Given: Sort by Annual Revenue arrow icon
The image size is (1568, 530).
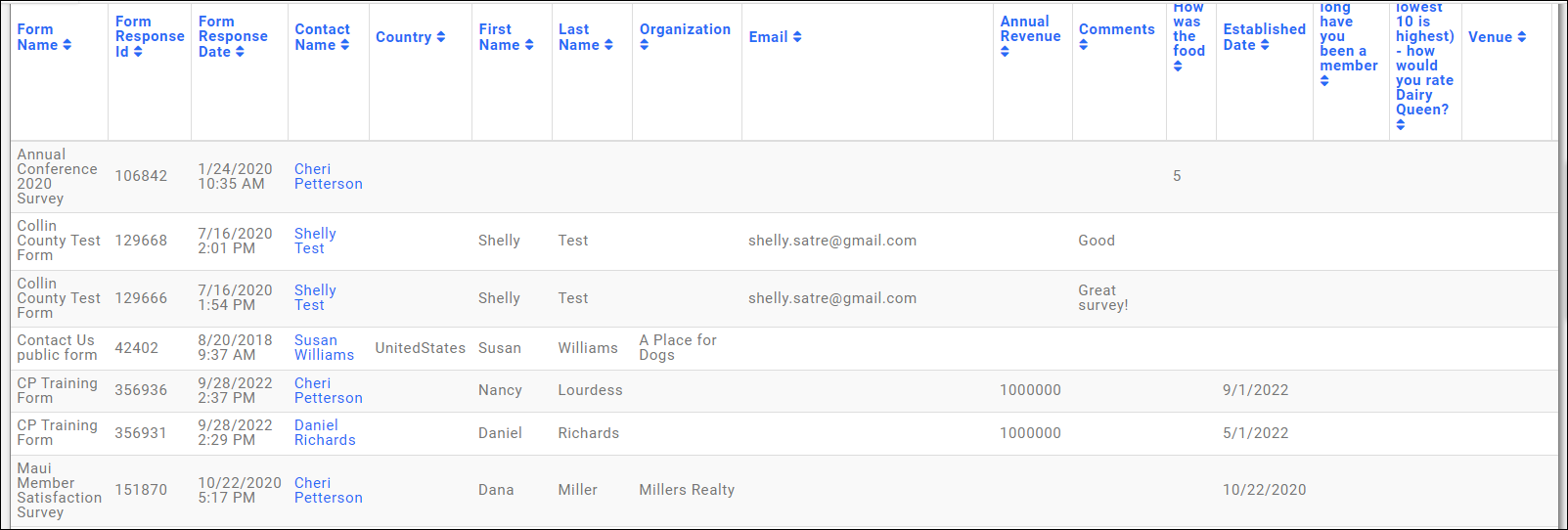Looking at the screenshot, I should [x=1005, y=52].
